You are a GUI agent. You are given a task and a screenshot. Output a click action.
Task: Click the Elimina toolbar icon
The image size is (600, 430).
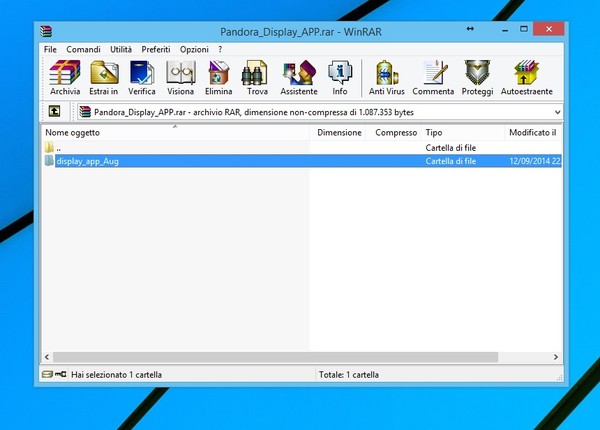(x=218, y=78)
